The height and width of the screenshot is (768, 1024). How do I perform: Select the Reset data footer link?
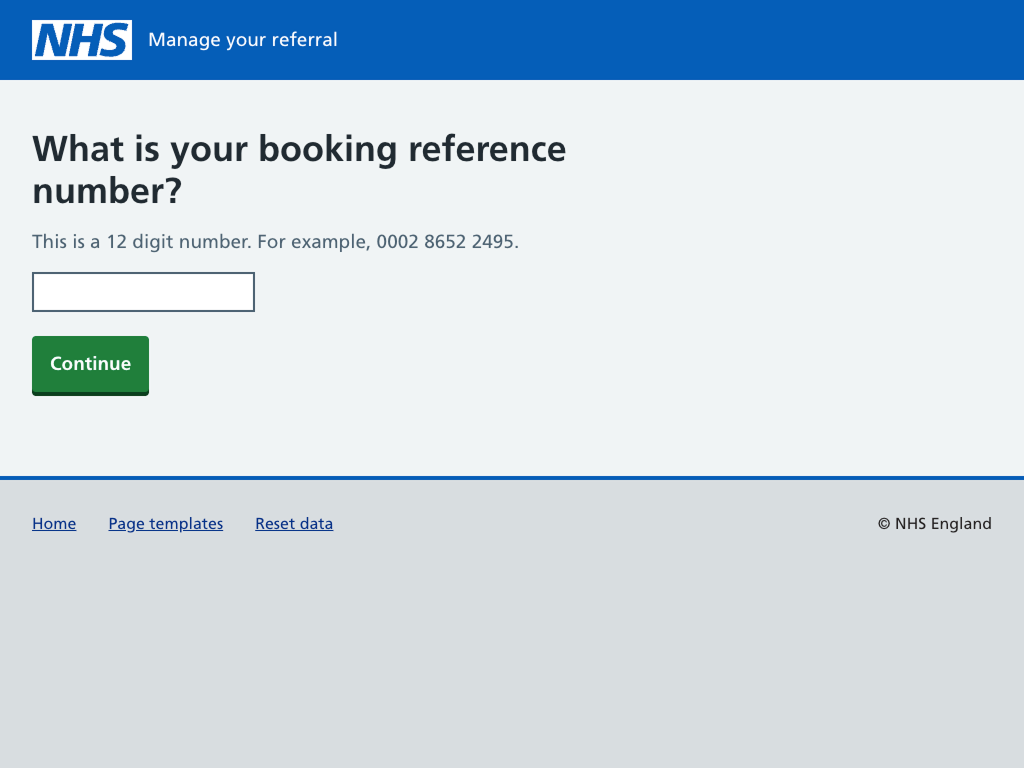(x=294, y=524)
